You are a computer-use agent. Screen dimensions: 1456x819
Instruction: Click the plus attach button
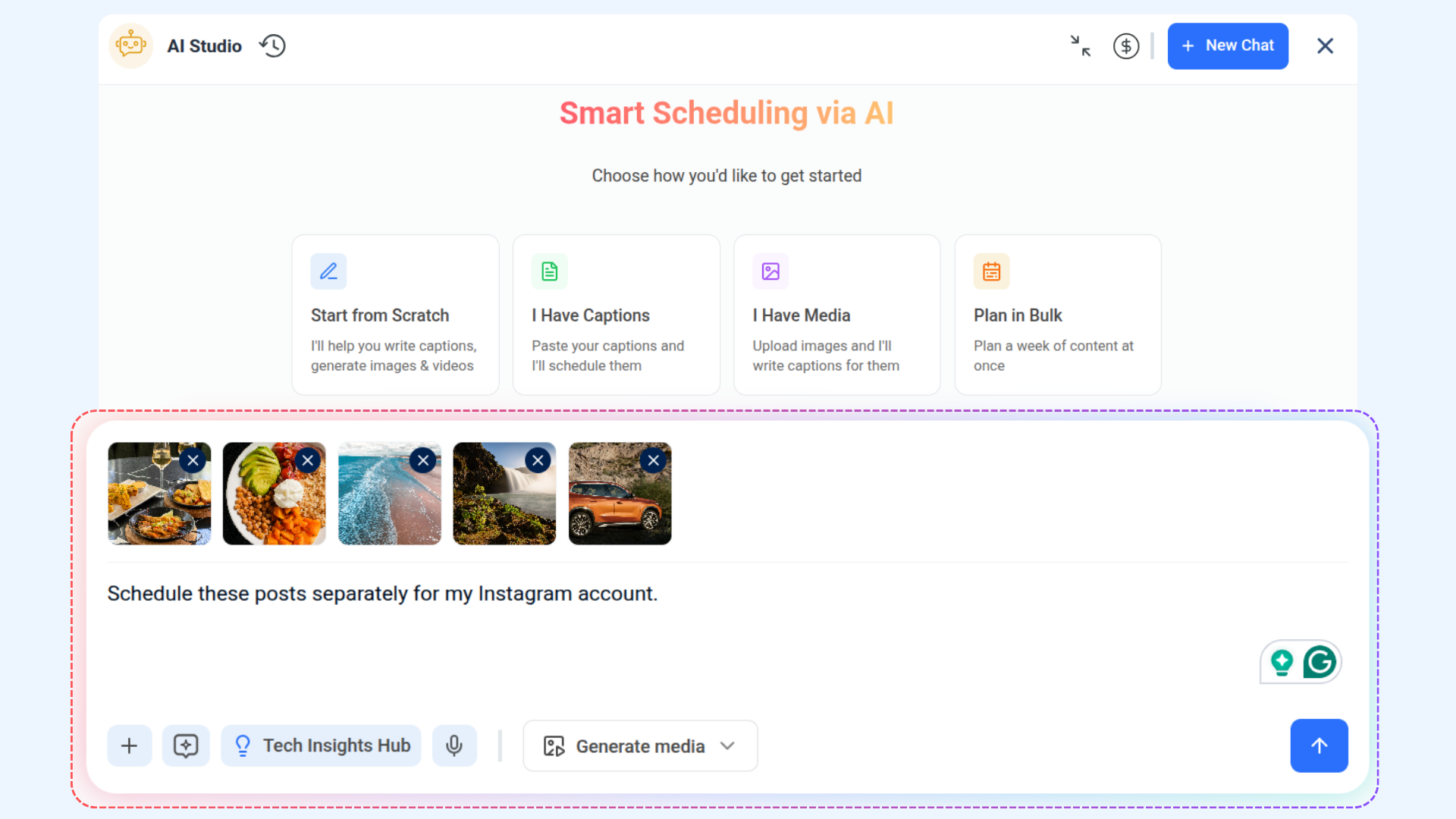[x=130, y=745]
